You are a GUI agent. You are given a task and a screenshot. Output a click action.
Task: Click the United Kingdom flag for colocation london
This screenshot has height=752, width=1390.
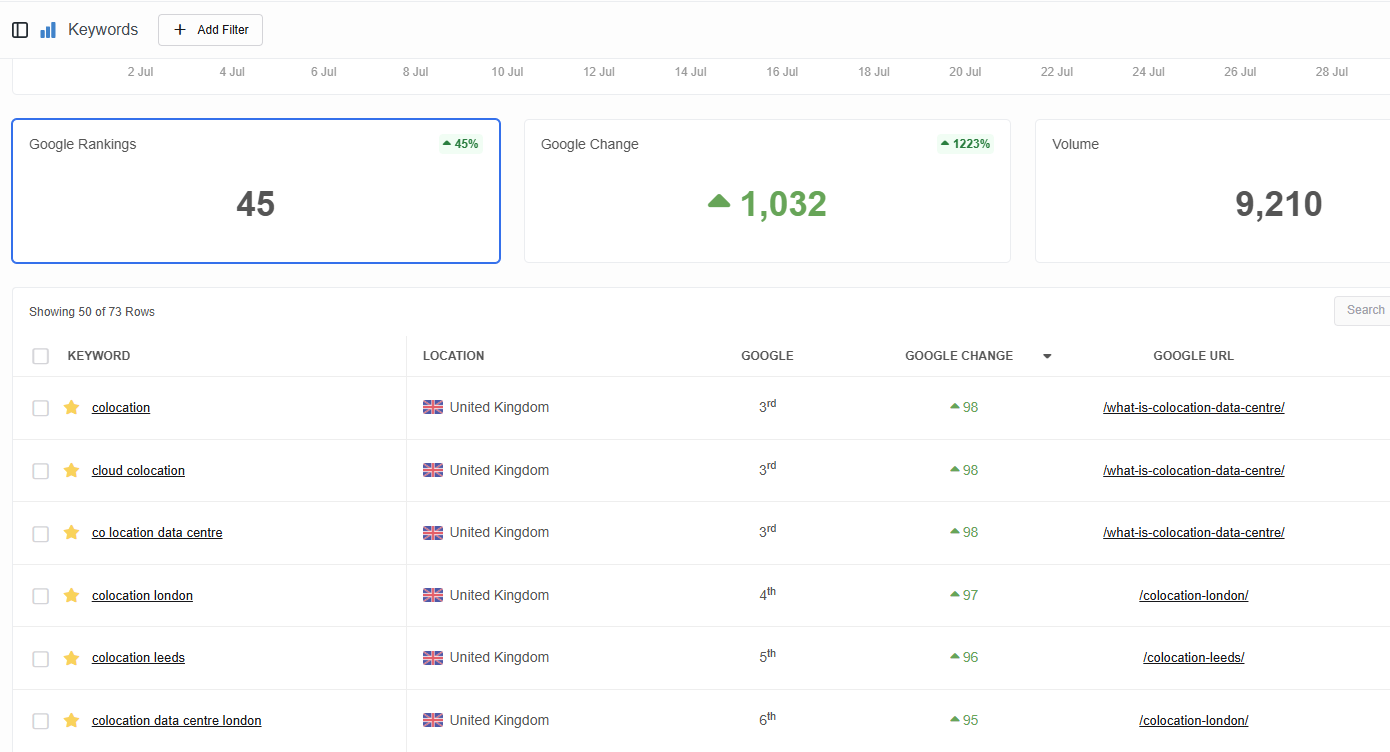point(433,595)
